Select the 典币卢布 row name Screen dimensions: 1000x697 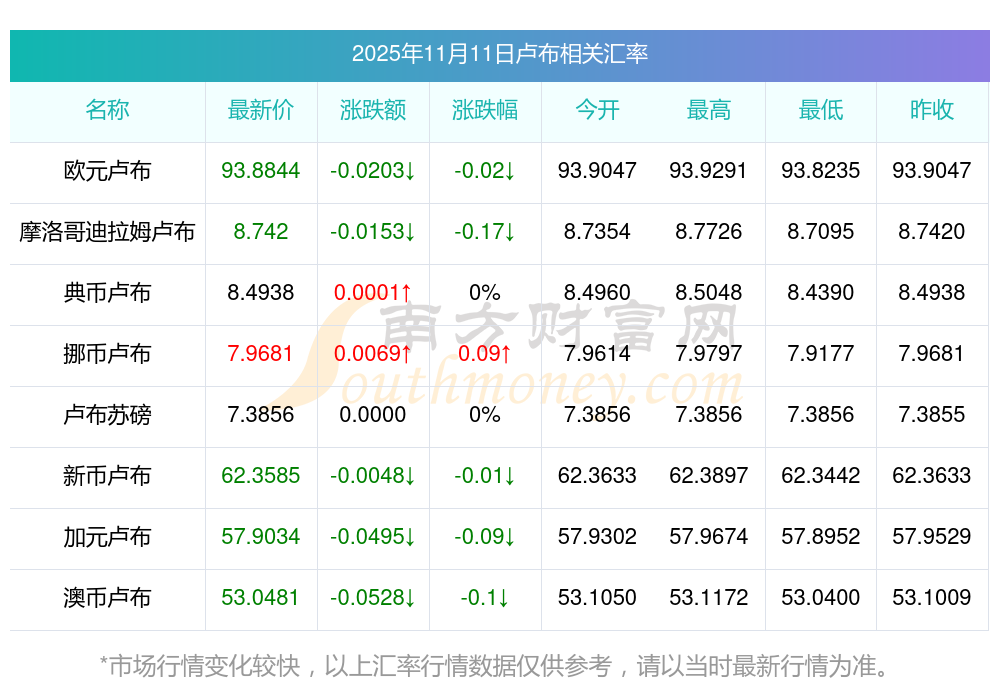pyautogui.click(x=107, y=293)
